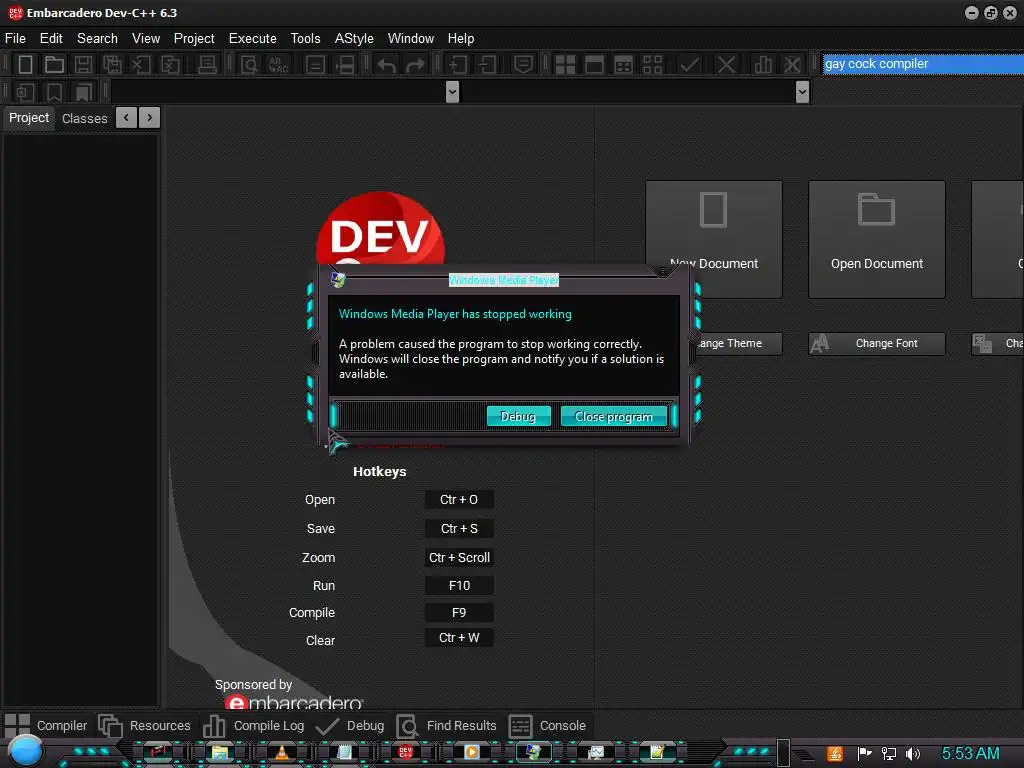Screen dimensions: 1024x768
Task: Click the Windows Start orb
Action: pos(26,751)
